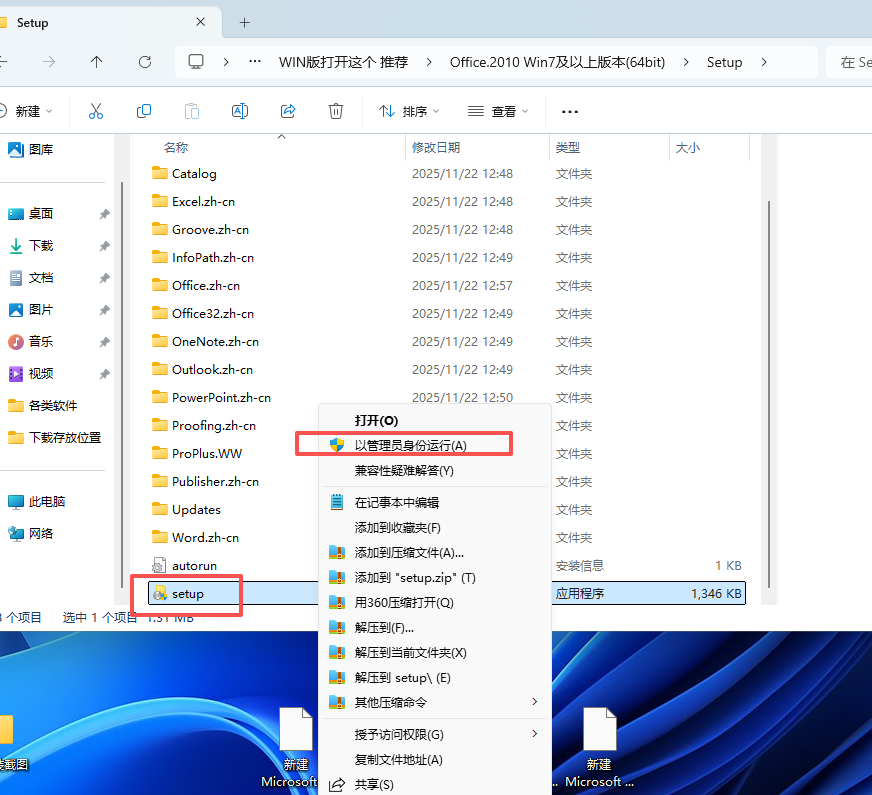Click the Setup breadcrumb in the address bar
The width and height of the screenshot is (872, 795).
coord(725,61)
